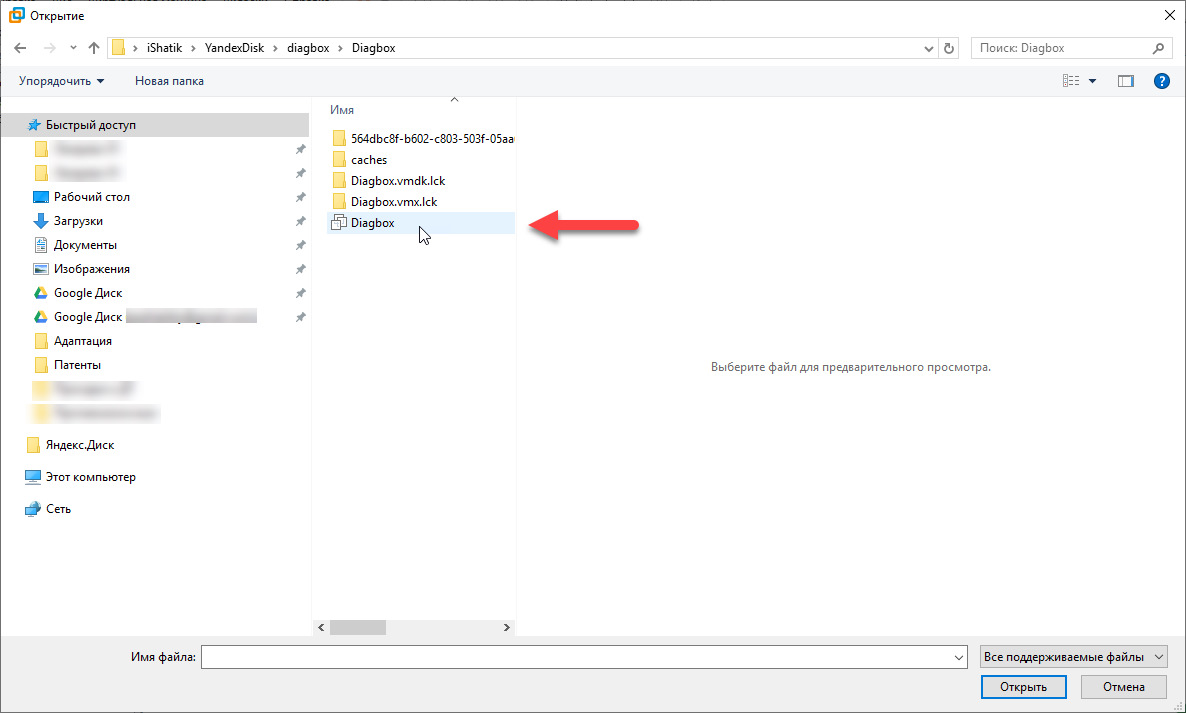Click the caches folder icon
This screenshot has height=713, width=1186.
point(339,160)
